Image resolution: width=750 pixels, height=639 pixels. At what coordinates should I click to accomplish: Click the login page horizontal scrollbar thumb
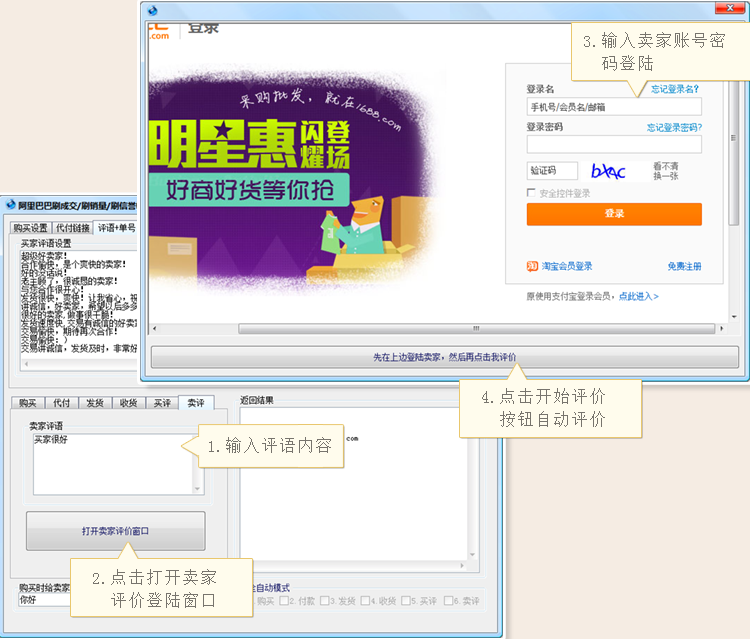click(476, 329)
